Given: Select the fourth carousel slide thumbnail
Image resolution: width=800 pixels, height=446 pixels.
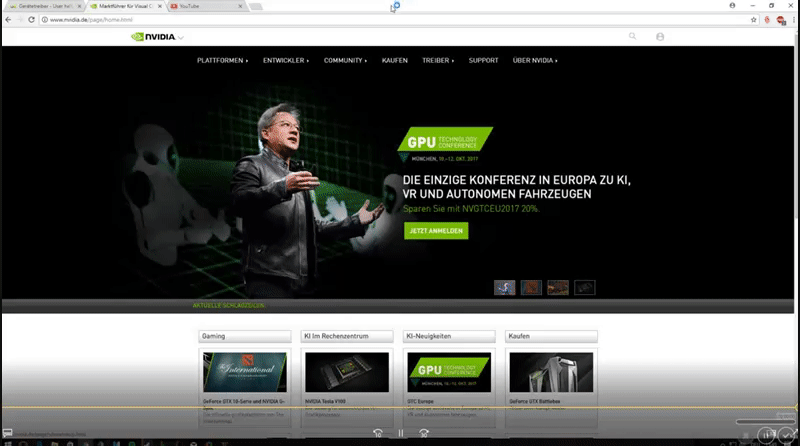Looking at the screenshot, I should click(x=584, y=287).
